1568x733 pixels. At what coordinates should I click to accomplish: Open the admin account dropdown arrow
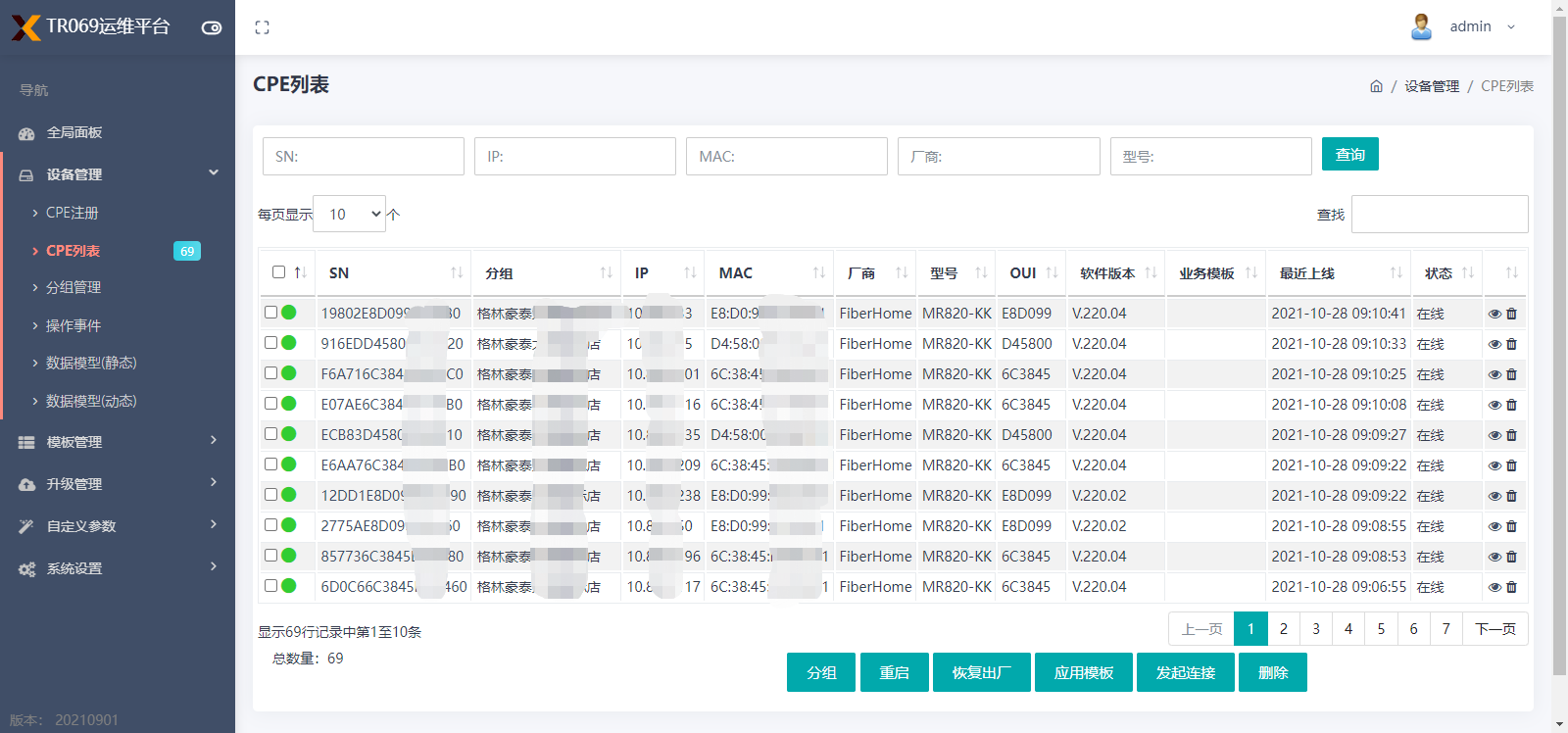click(1511, 26)
